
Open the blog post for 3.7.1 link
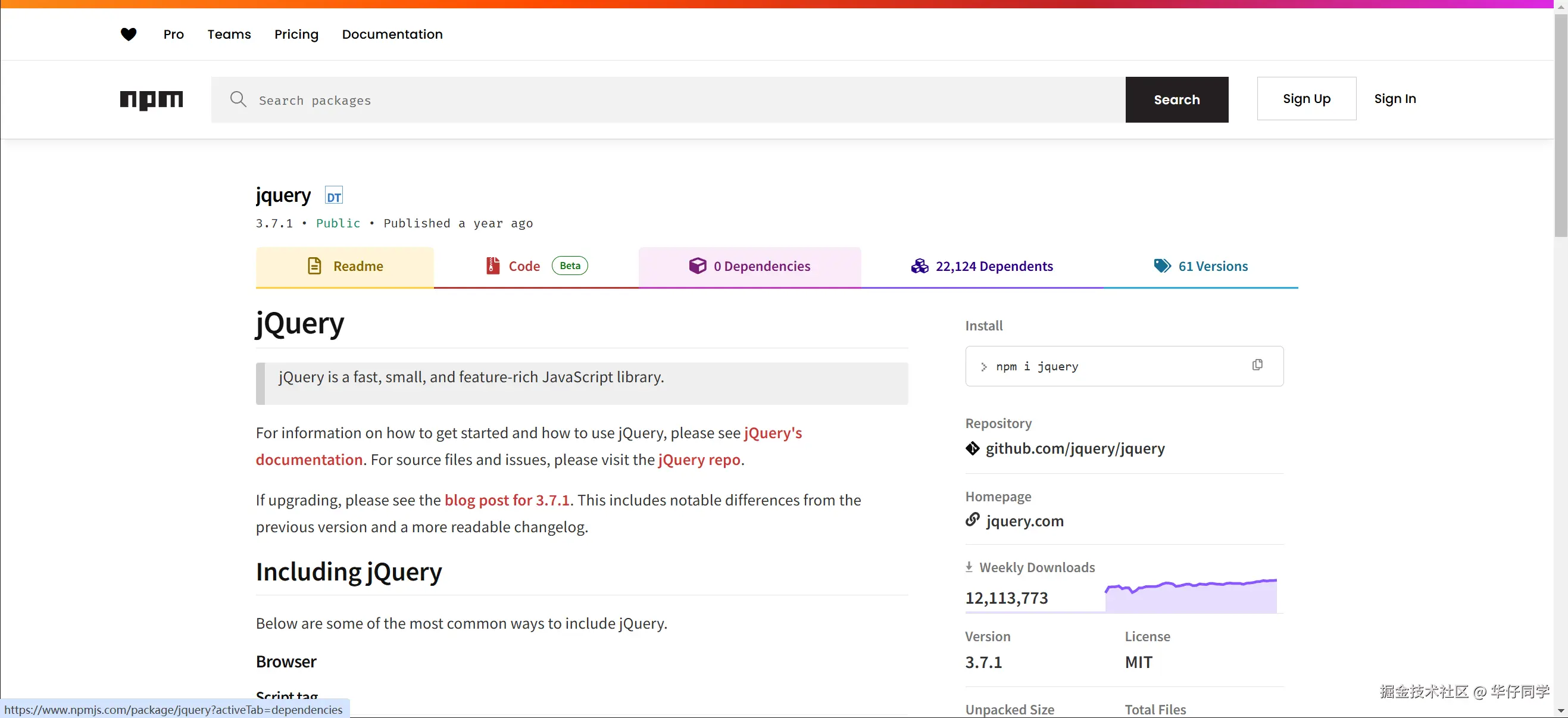pos(507,500)
